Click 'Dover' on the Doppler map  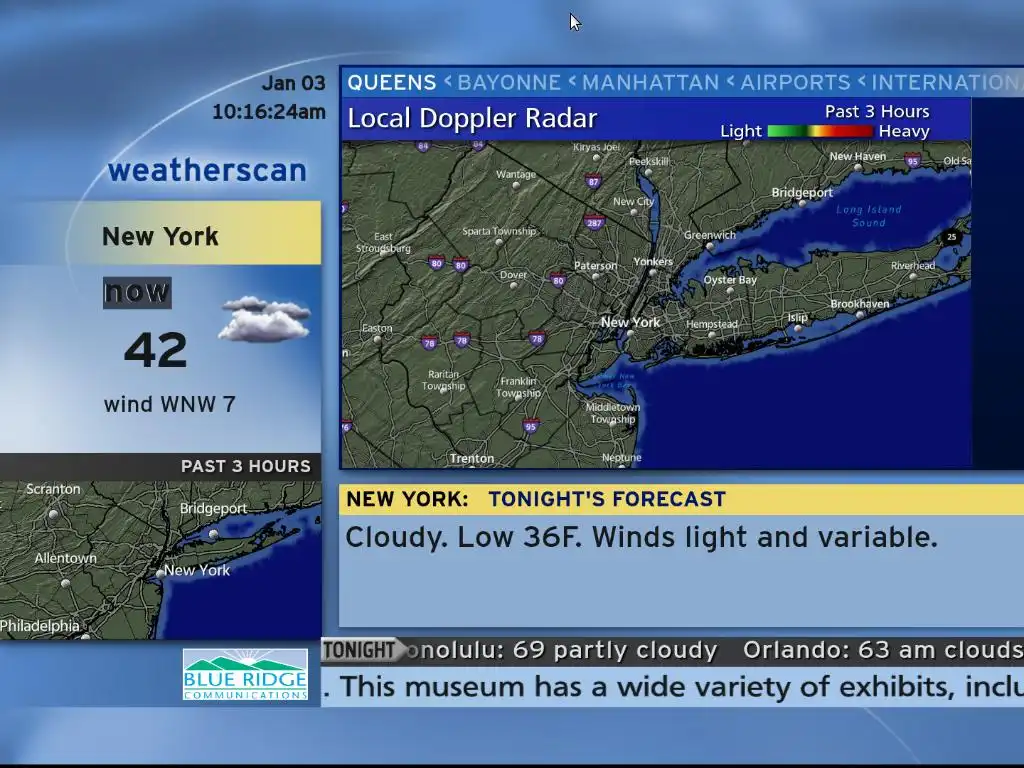[x=513, y=275]
